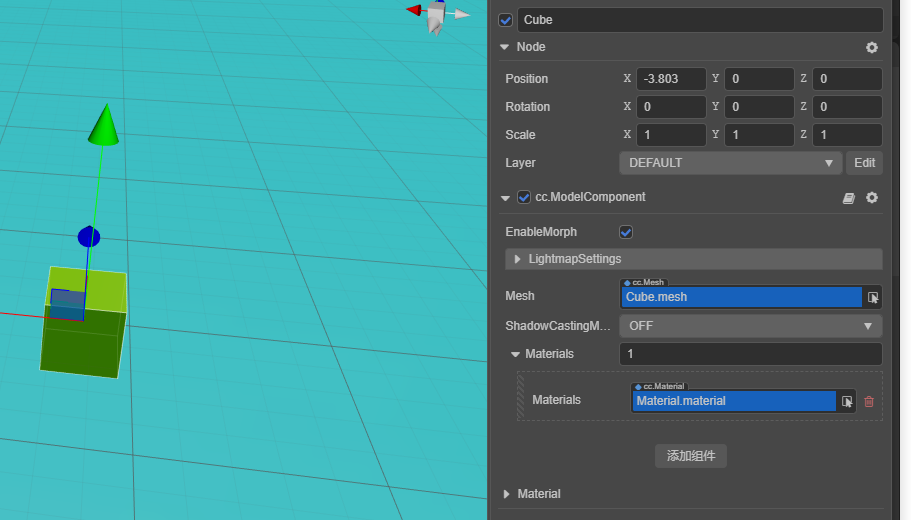Viewport: 911px width, 520px height.
Task: Click the Rotation X field
Action: [x=671, y=107]
